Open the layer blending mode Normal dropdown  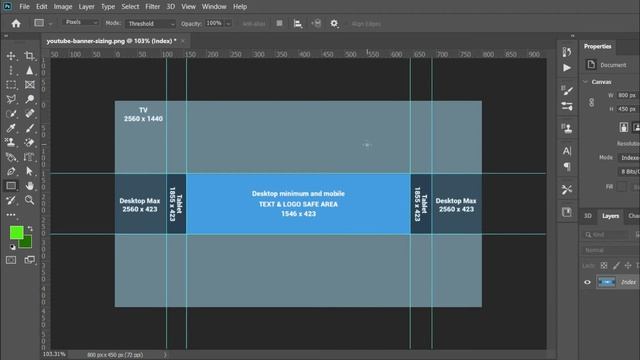click(610, 250)
